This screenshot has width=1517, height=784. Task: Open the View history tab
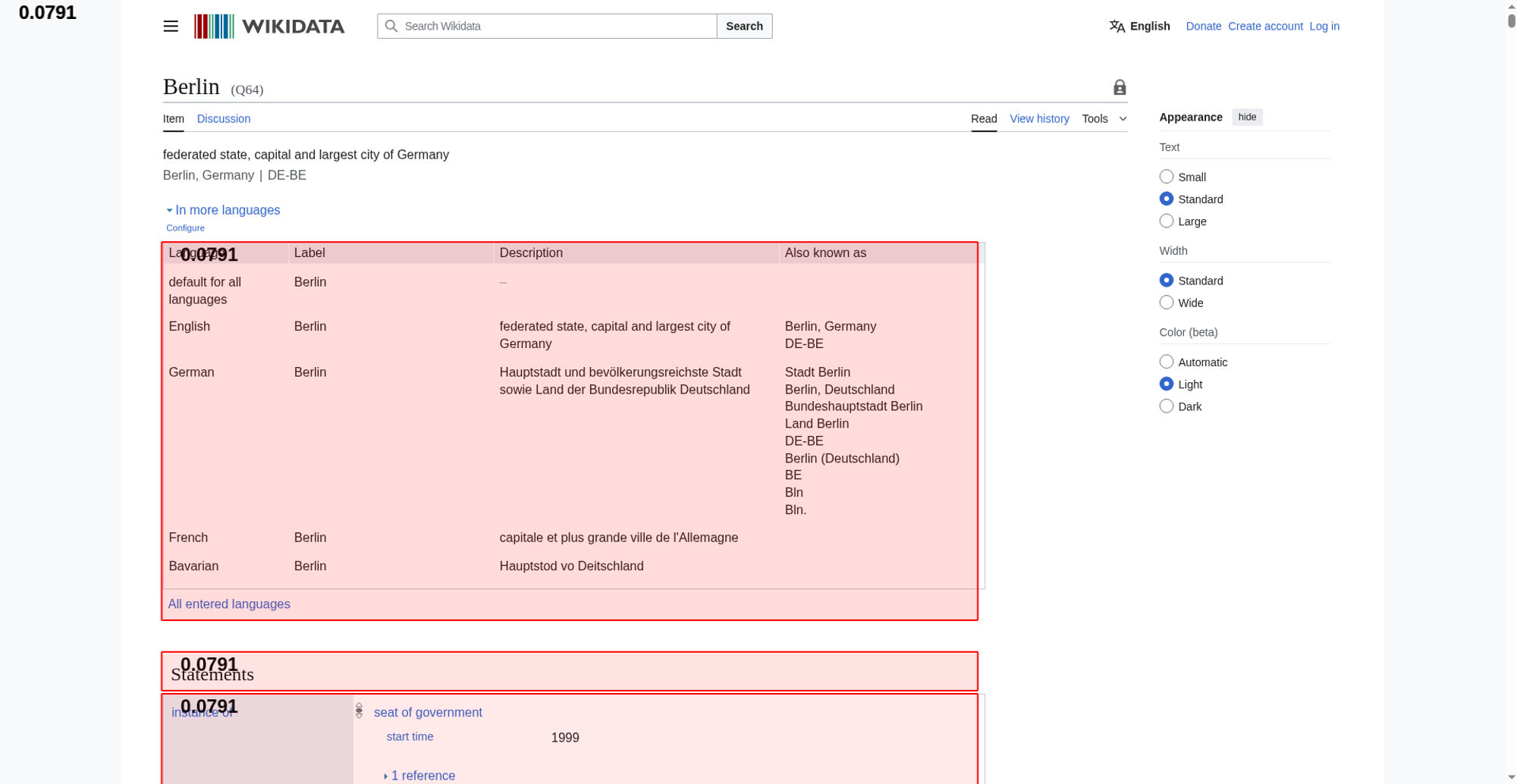[x=1039, y=119]
